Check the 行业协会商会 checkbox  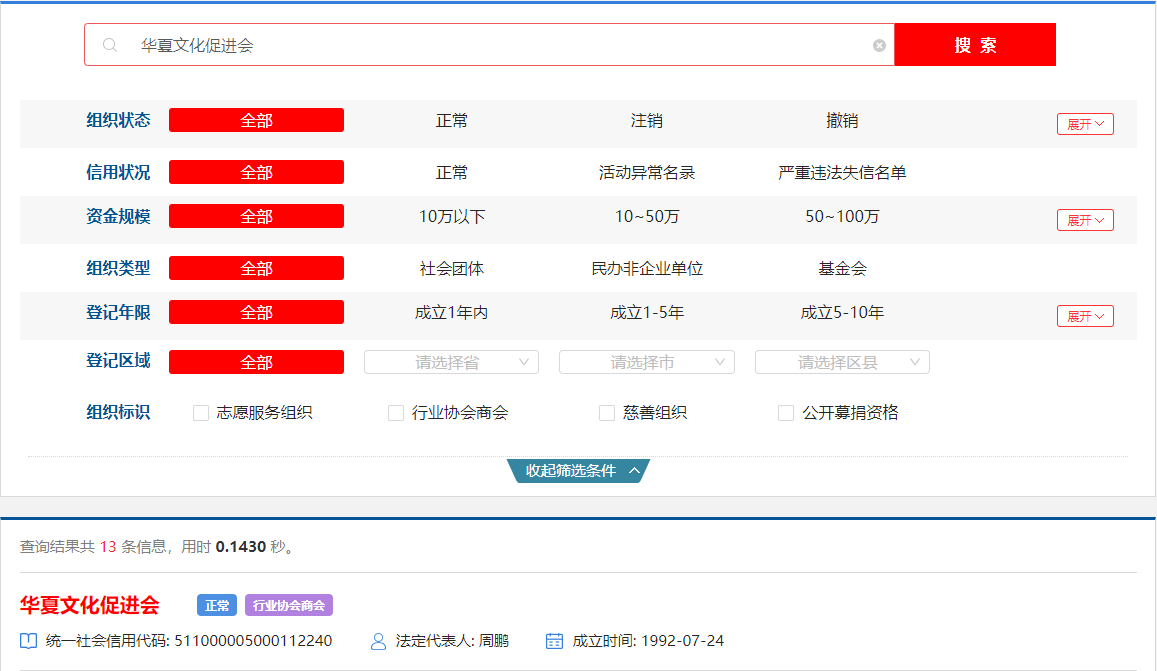396,413
